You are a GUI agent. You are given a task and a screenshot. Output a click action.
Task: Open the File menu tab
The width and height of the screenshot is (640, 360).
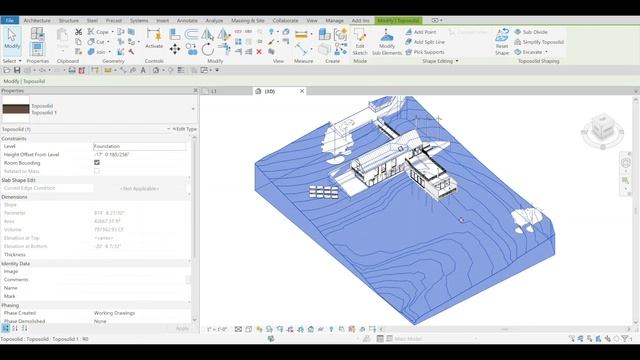(x=10, y=20)
